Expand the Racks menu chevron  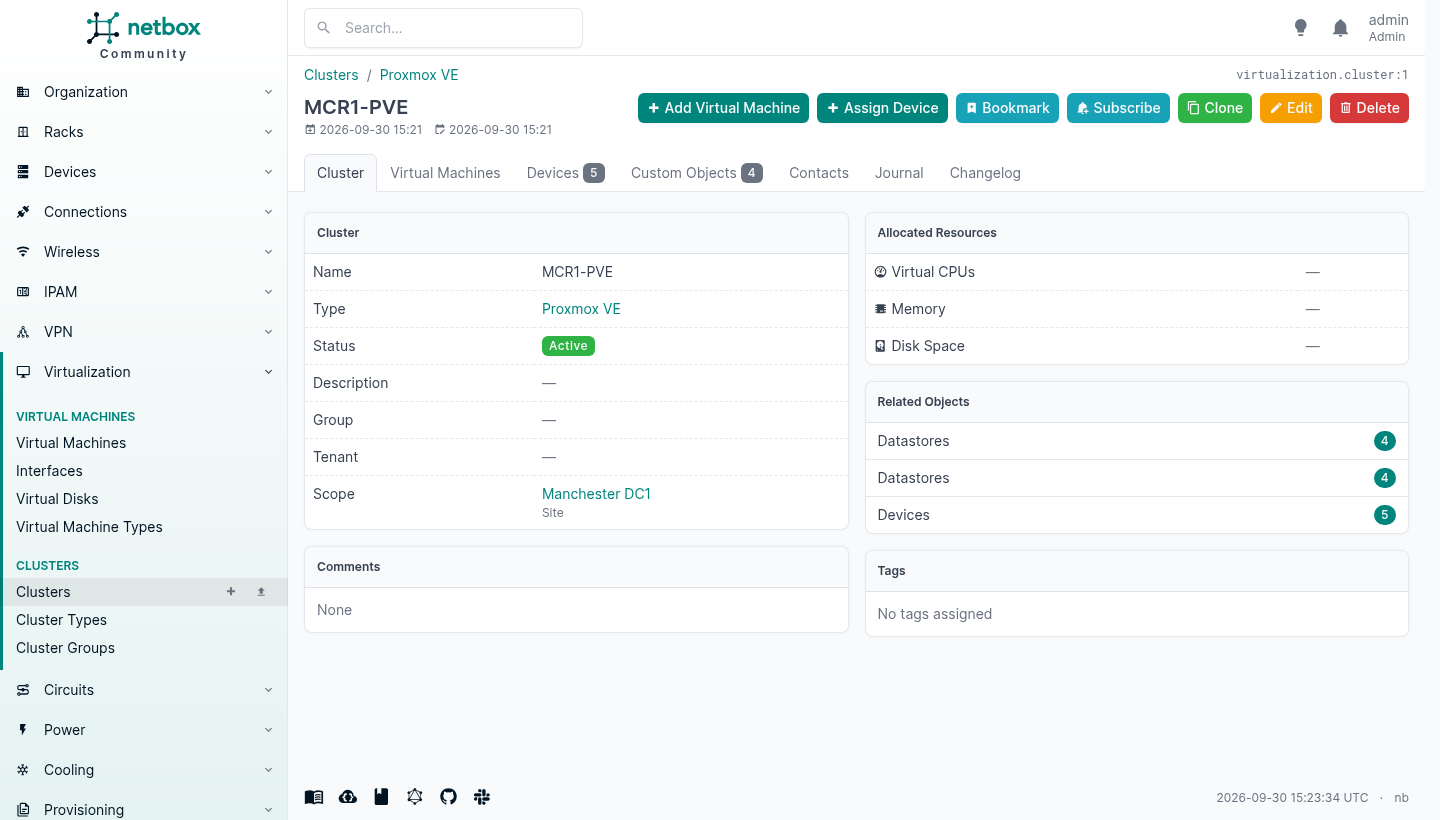coord(268,132)
